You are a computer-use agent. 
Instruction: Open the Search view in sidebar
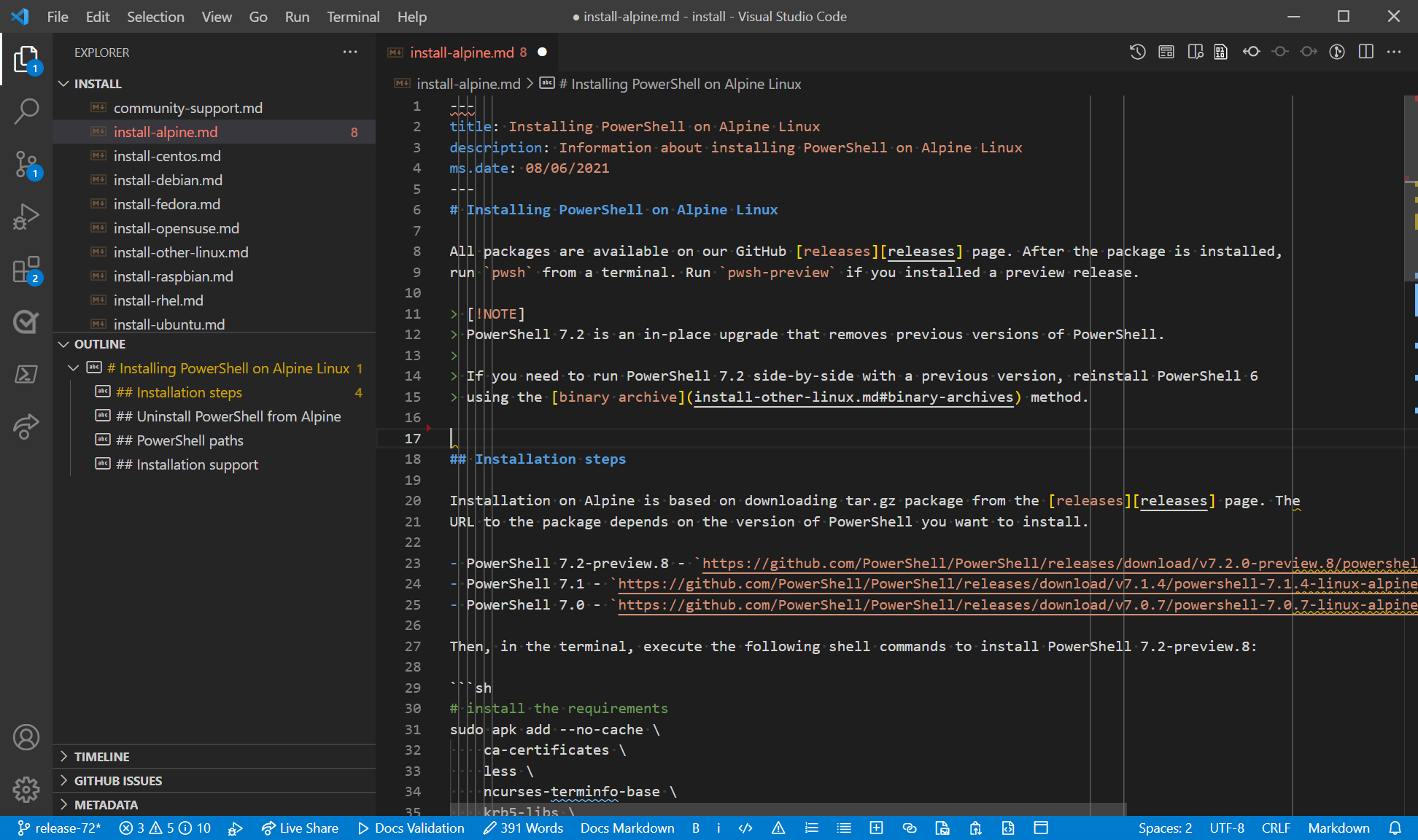coord(26,111)
